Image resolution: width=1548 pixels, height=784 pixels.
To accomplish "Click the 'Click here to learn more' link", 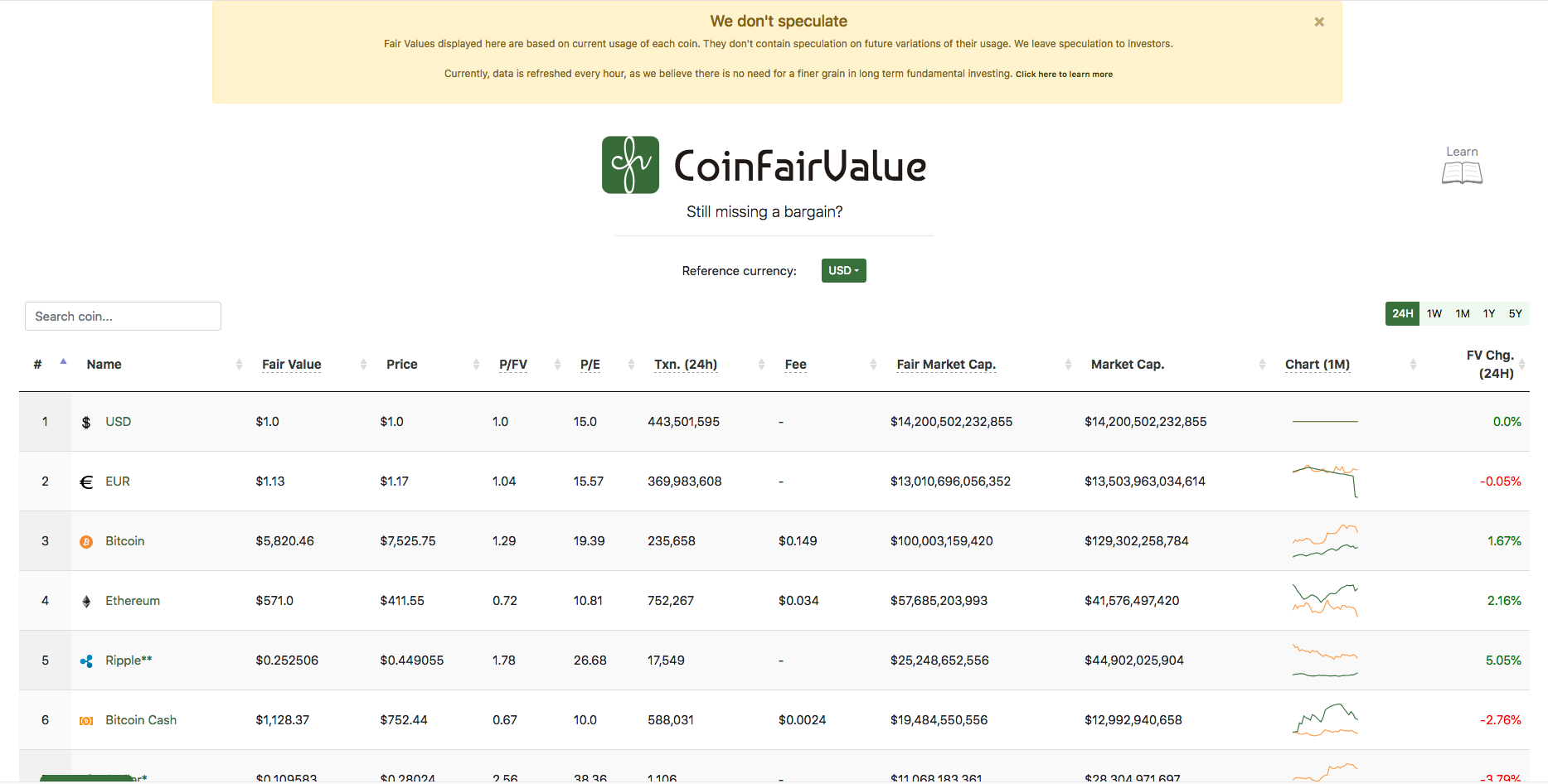I will [1064, 75].
